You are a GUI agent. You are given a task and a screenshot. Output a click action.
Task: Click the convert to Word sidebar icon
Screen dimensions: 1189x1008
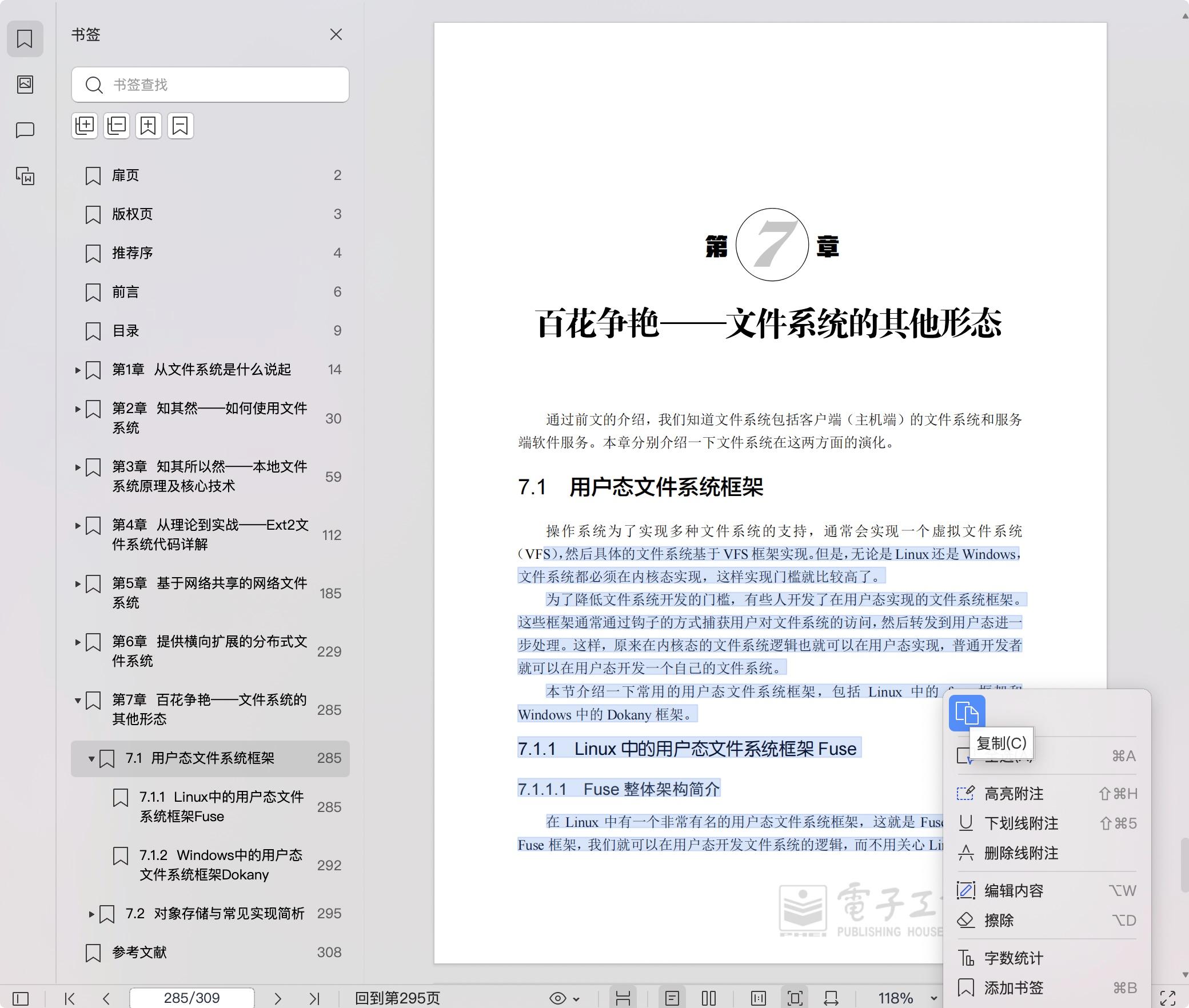pyautogui.click(x=25, y=176)
